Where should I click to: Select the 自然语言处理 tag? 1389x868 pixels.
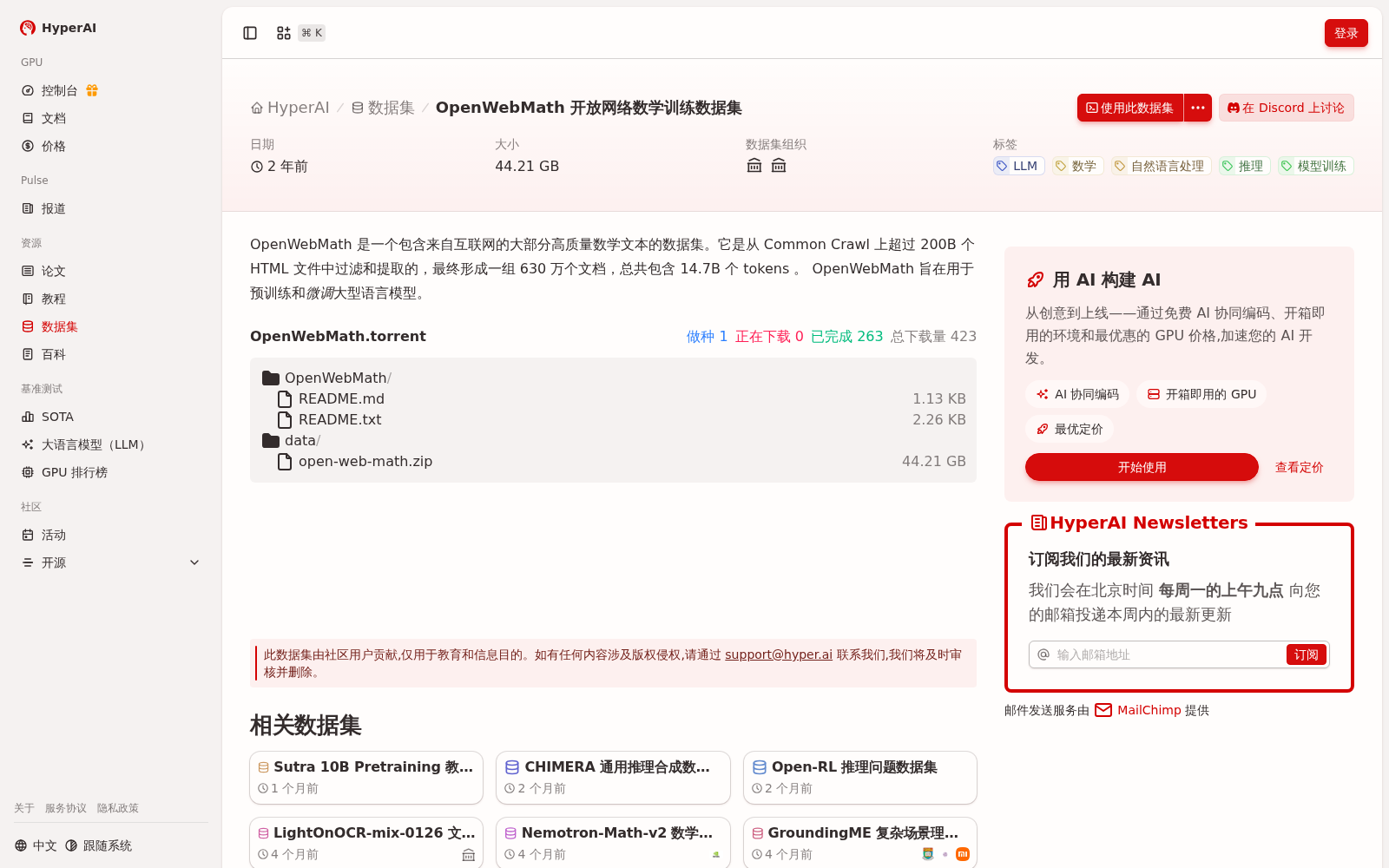click(x=1161, y=166)
